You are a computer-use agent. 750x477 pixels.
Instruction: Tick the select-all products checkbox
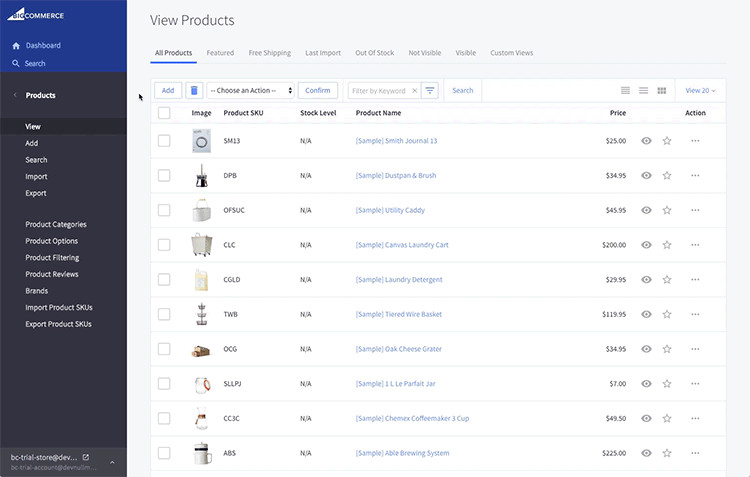tap(164, 113)
